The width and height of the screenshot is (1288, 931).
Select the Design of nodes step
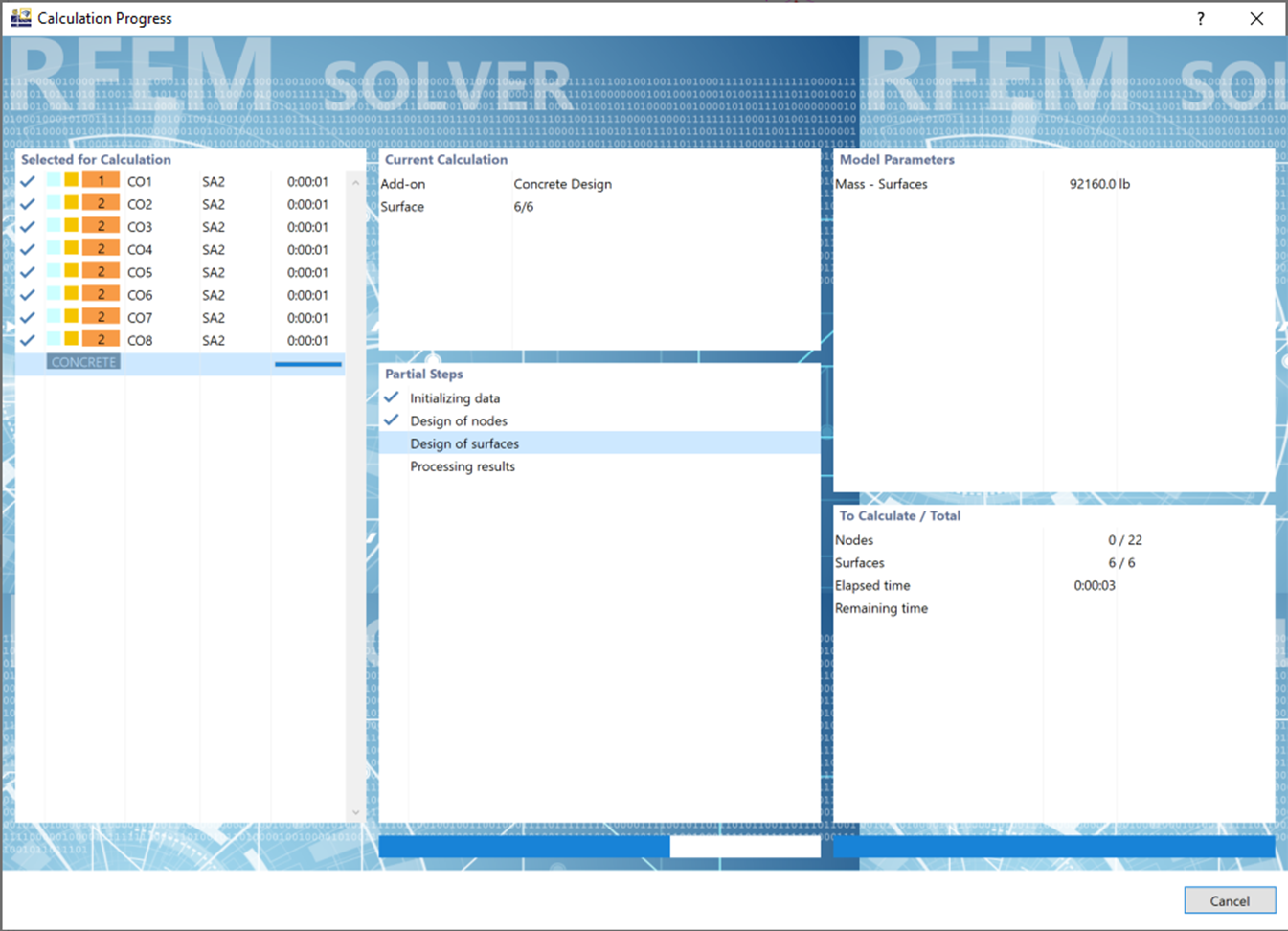(459, 421)
